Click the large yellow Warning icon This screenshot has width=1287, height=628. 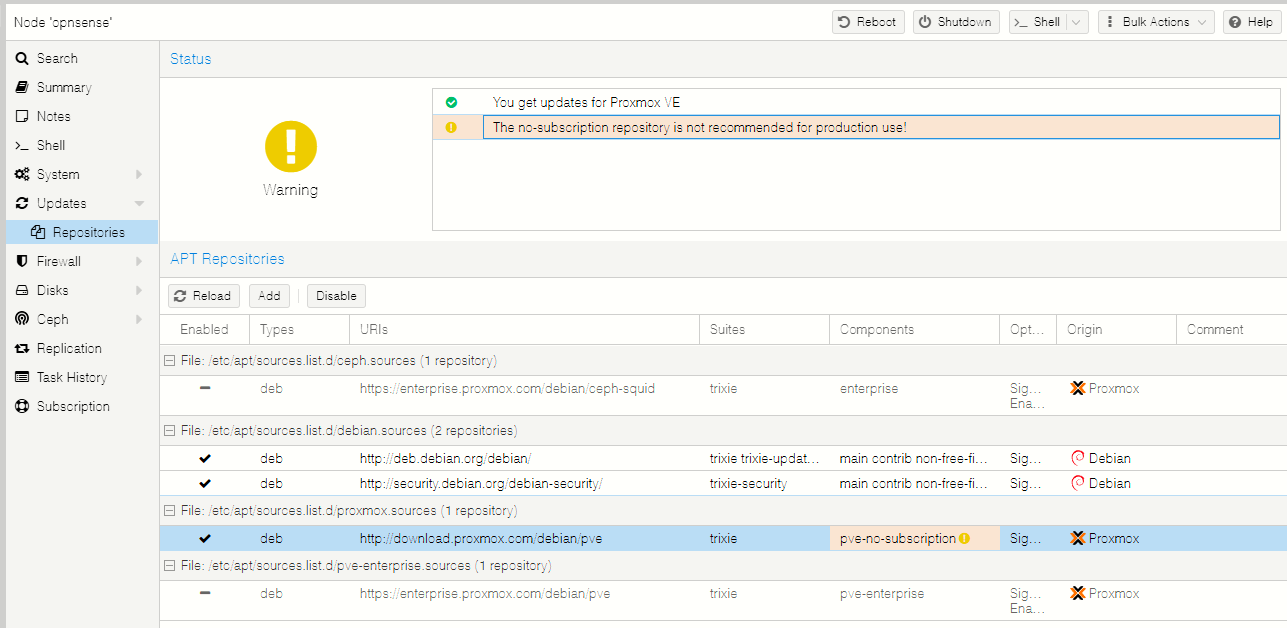(x=291, y=147)
